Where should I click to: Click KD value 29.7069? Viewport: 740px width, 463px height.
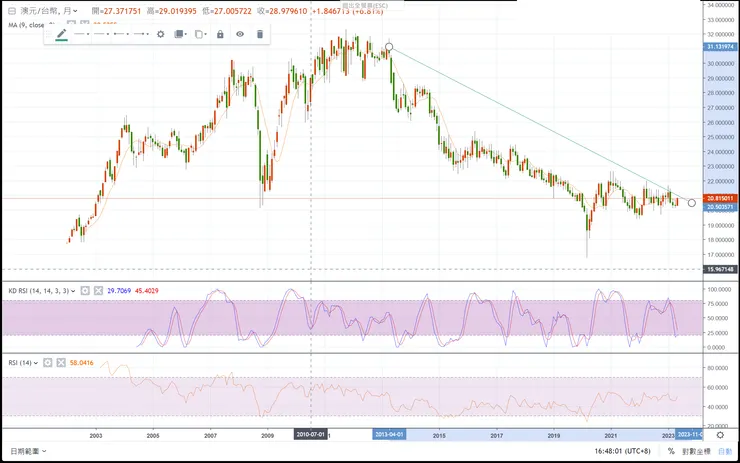(x=119, y=291)
